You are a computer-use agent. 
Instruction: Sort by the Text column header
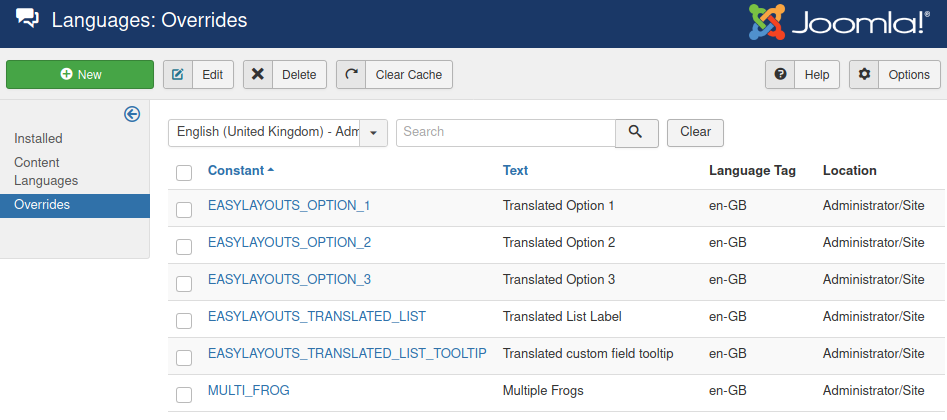(515, 171)
